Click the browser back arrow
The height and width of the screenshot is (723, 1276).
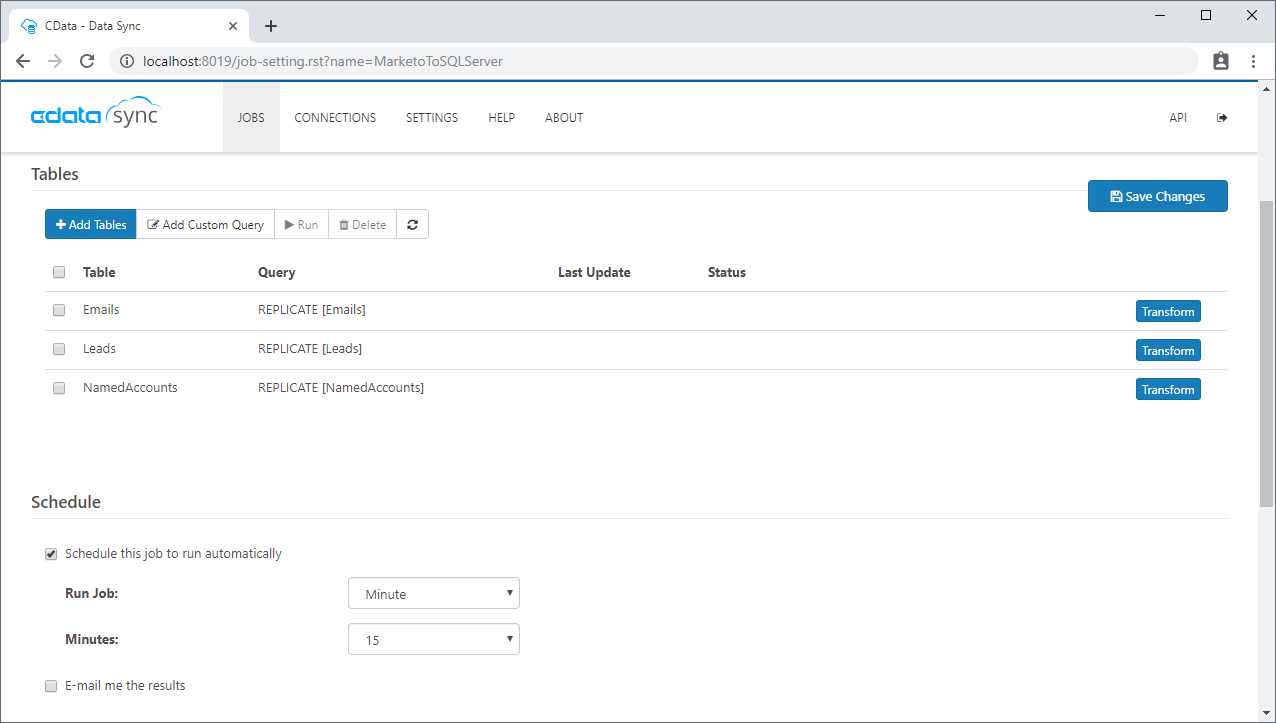23,61
